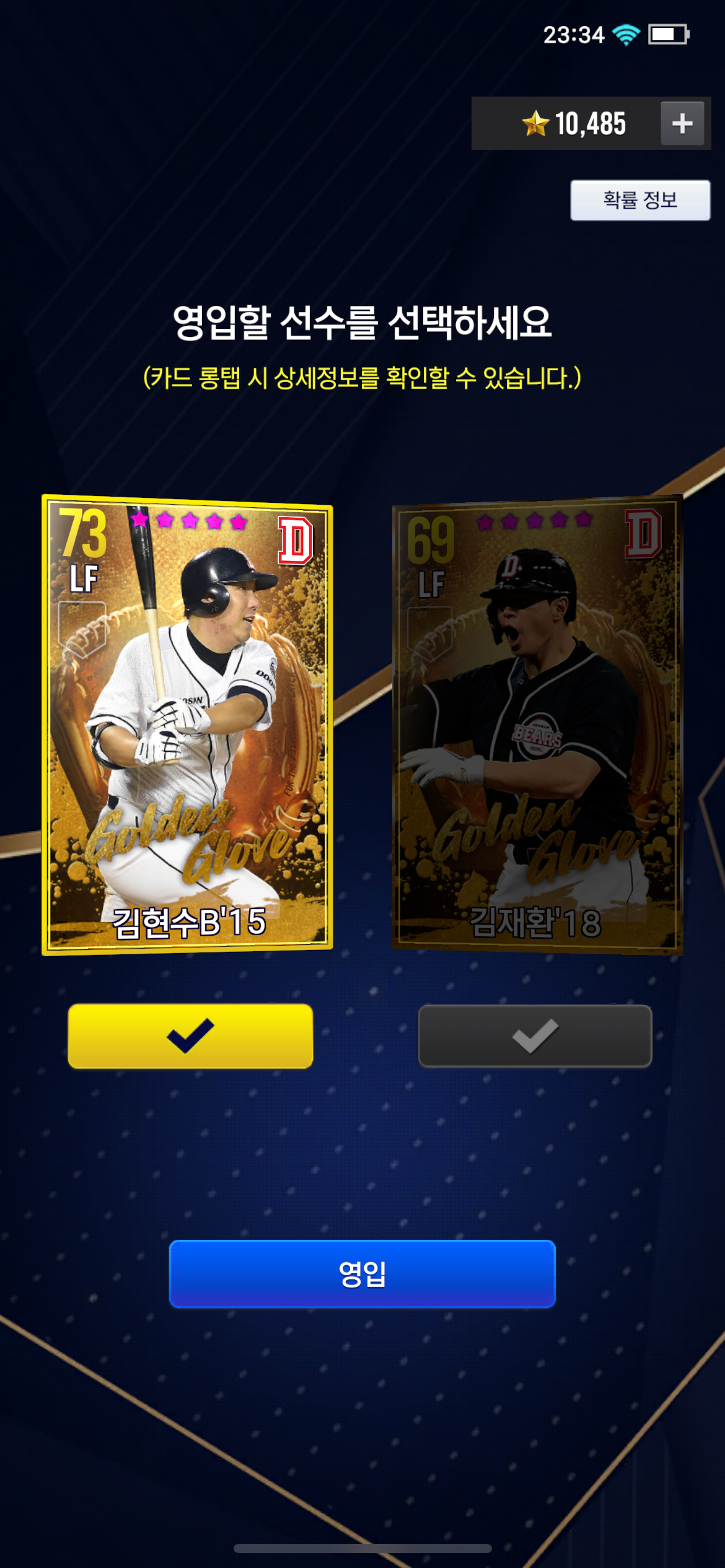Choose the 김현수B'15 player card
The height and width of the screenshot is (1568, 725).
click(187, 725)
